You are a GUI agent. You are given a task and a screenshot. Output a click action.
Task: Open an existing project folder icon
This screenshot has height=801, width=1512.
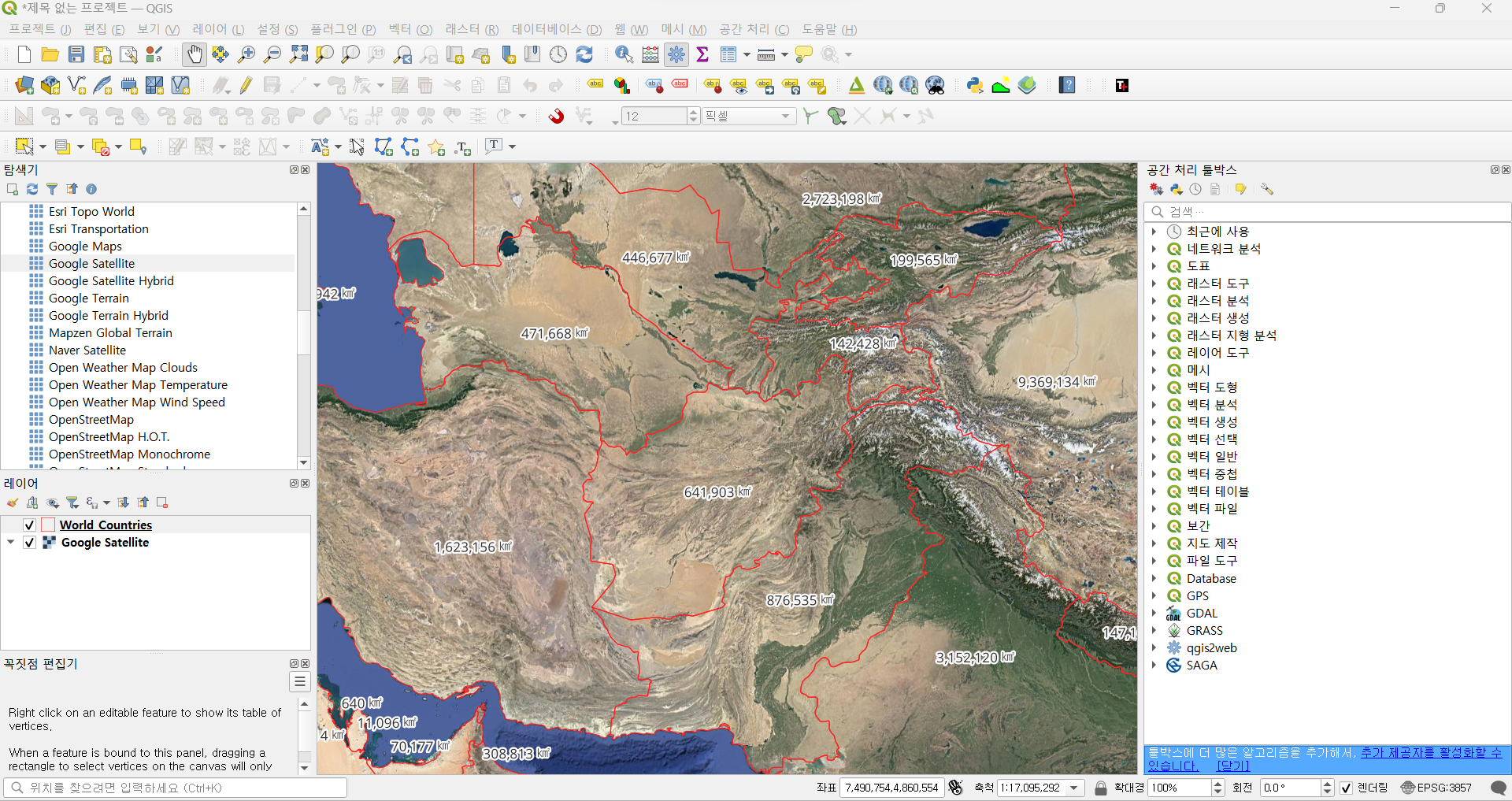click(50, 54)
